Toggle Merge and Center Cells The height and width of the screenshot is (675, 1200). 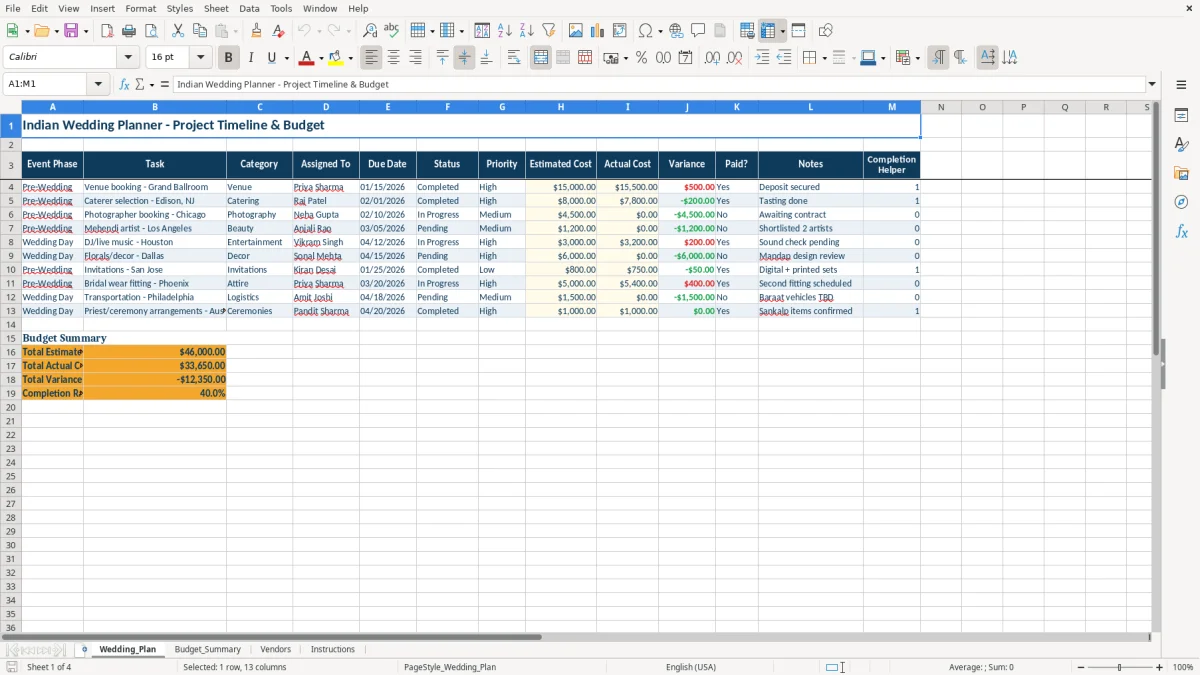pyautogui.click(x=541, y=58)
